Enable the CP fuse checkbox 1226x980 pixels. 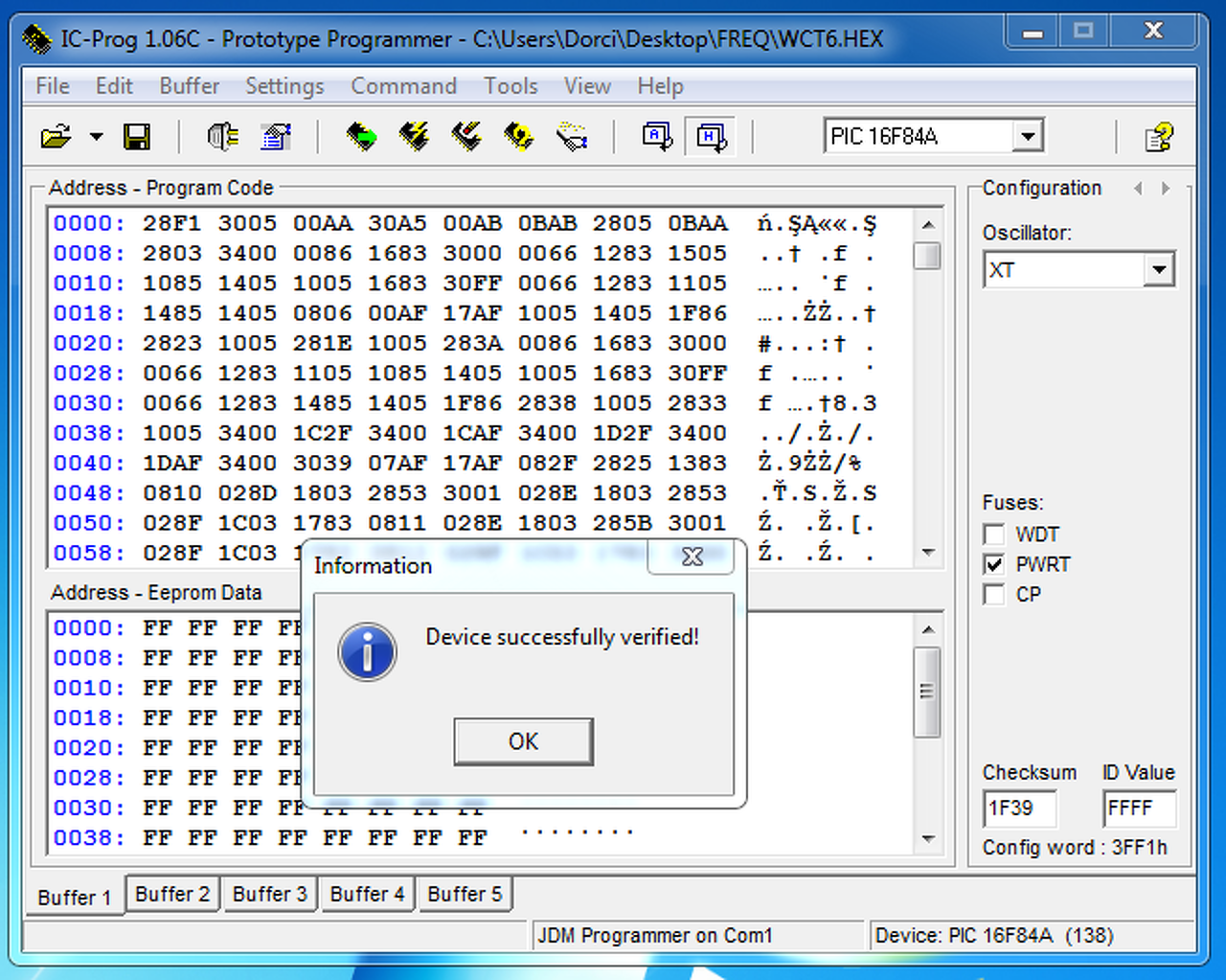[x=994, y=595]
